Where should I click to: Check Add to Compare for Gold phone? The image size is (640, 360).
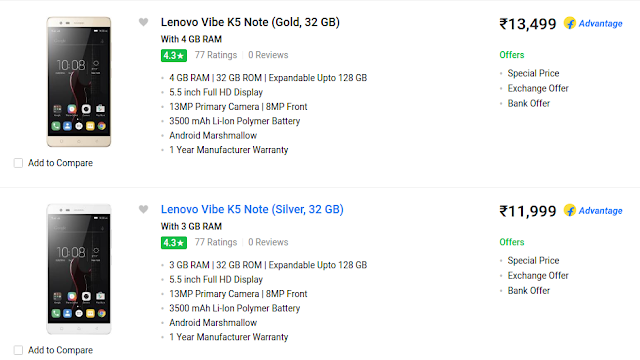pos(18,163)
